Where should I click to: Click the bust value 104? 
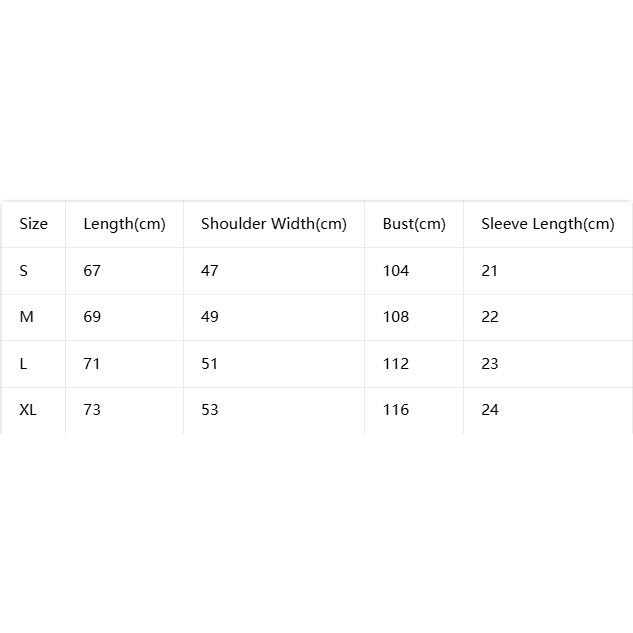[x=396, y=270]
